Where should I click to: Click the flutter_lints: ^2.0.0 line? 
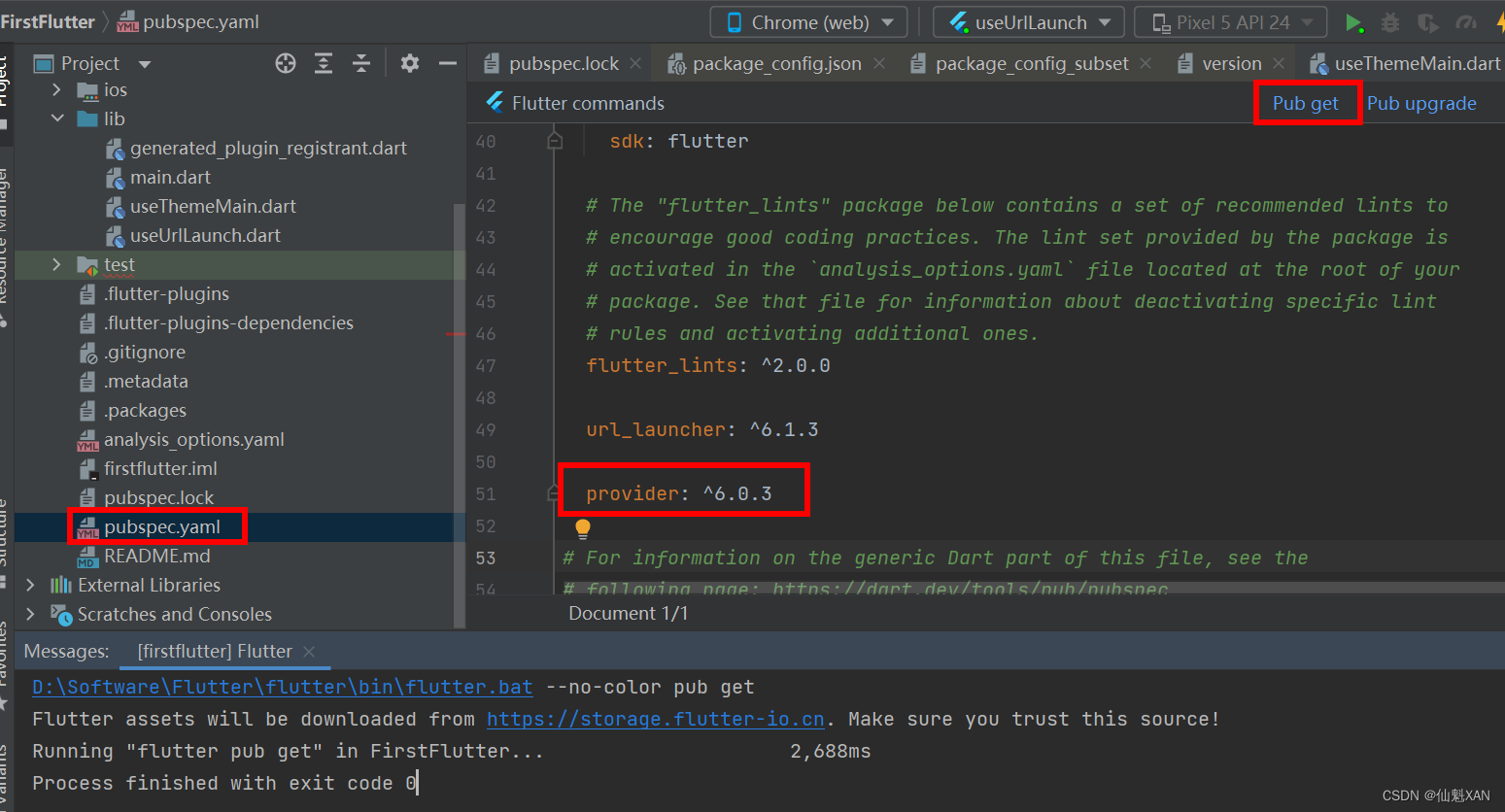click(x=708, y=365)
